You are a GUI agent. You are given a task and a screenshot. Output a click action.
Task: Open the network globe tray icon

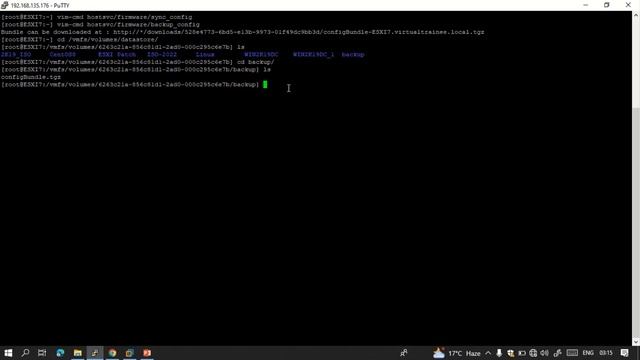(x=533, y=353)
